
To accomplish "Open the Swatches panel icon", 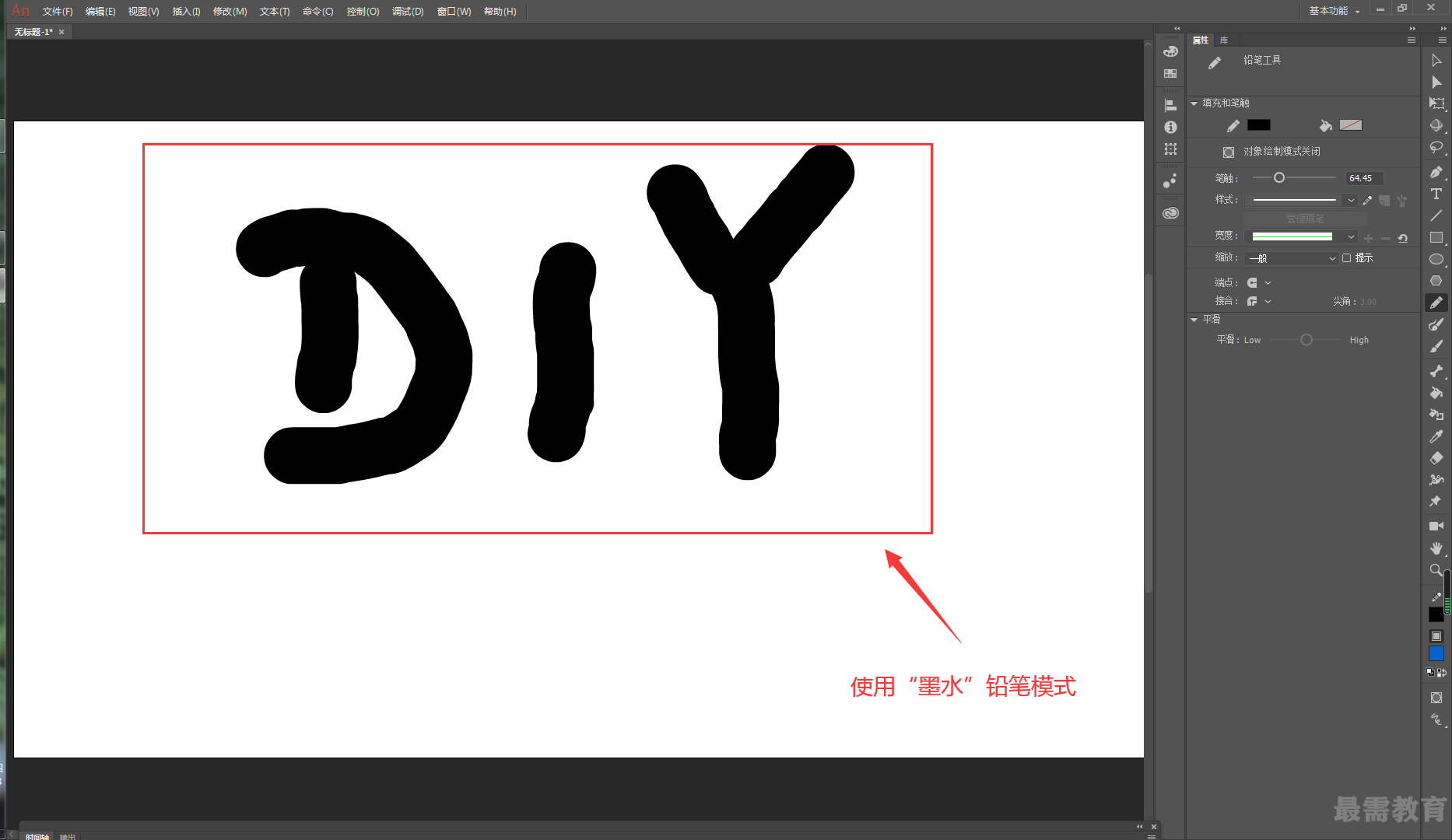I will pyautogui.click(x=1170, y=74).
